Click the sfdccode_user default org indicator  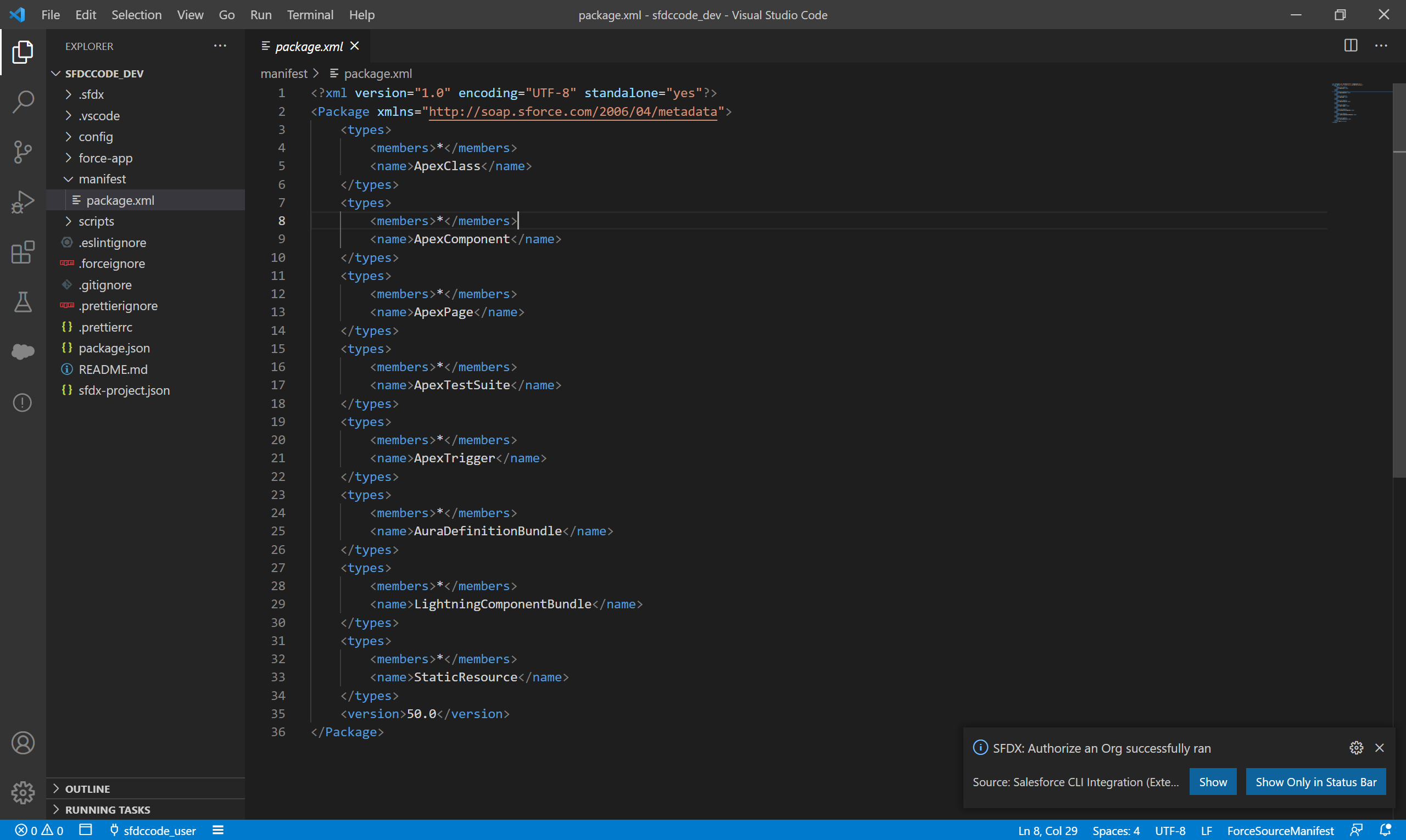pos(153,830)
